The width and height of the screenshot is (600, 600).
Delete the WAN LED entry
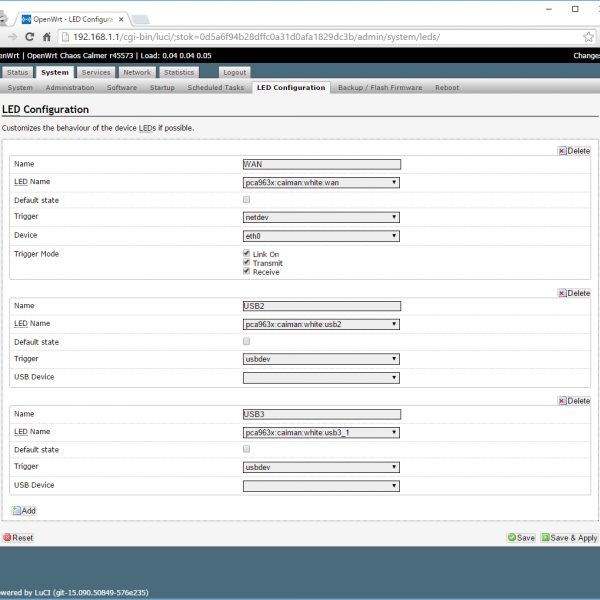coord(574,151)
